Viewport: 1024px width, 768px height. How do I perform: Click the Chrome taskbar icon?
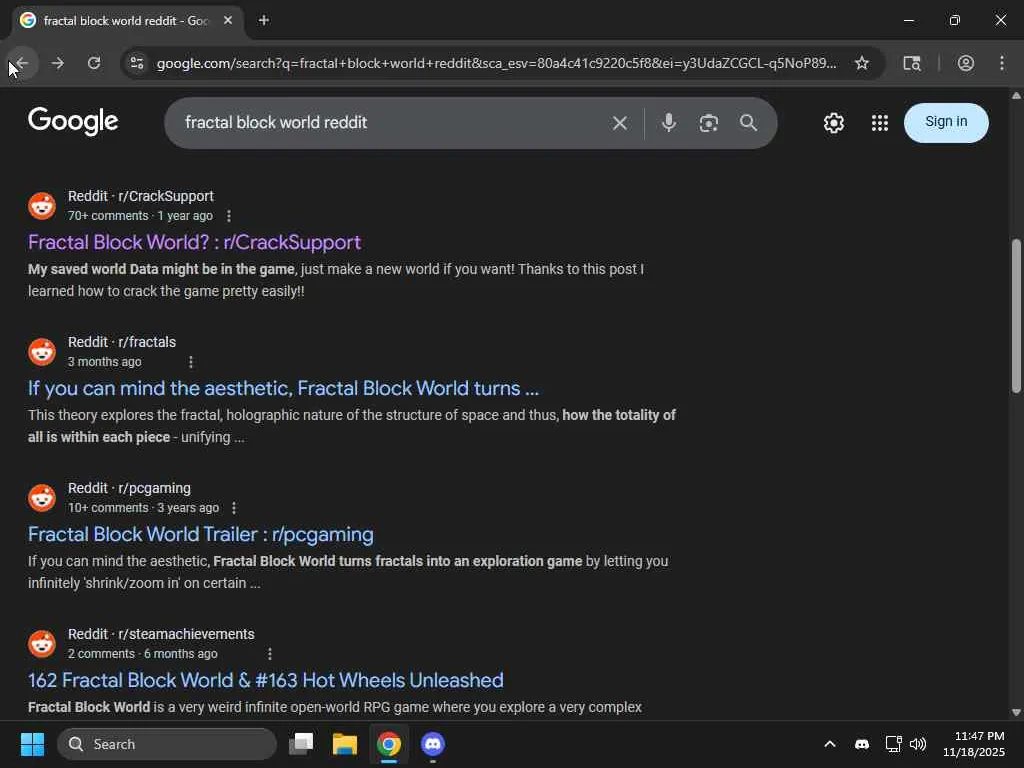(x=389, y=744)
